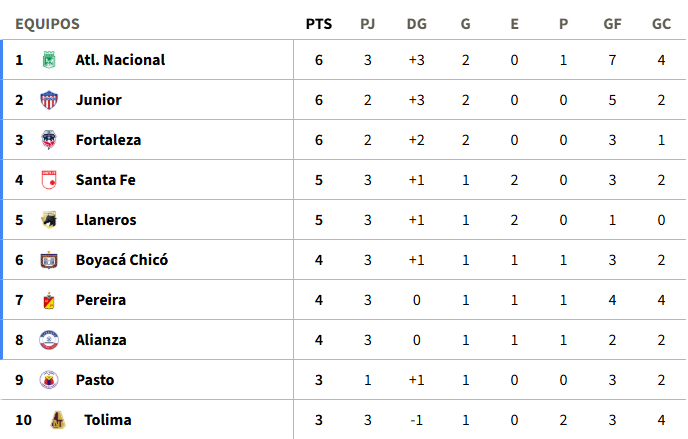Image resolution: width=688 pixels, height=439 pixels.
Task: Open the Tolima team name link
Action: point(108,420)
